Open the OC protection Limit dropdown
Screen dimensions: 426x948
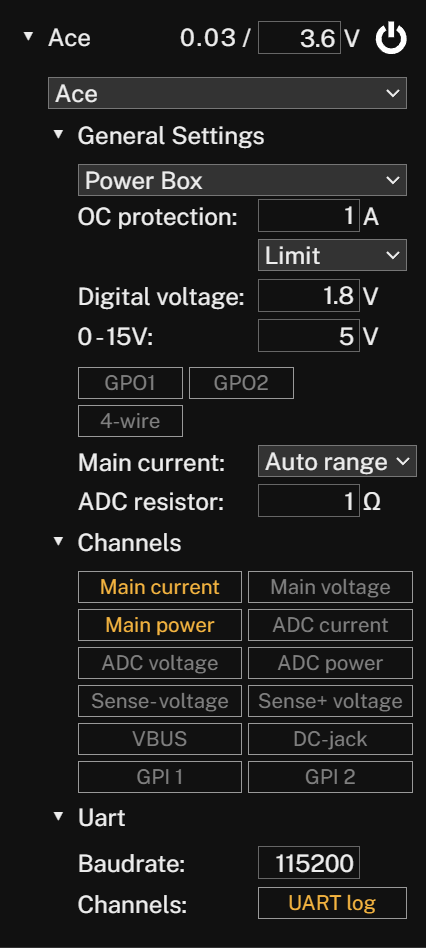[332, 255]
